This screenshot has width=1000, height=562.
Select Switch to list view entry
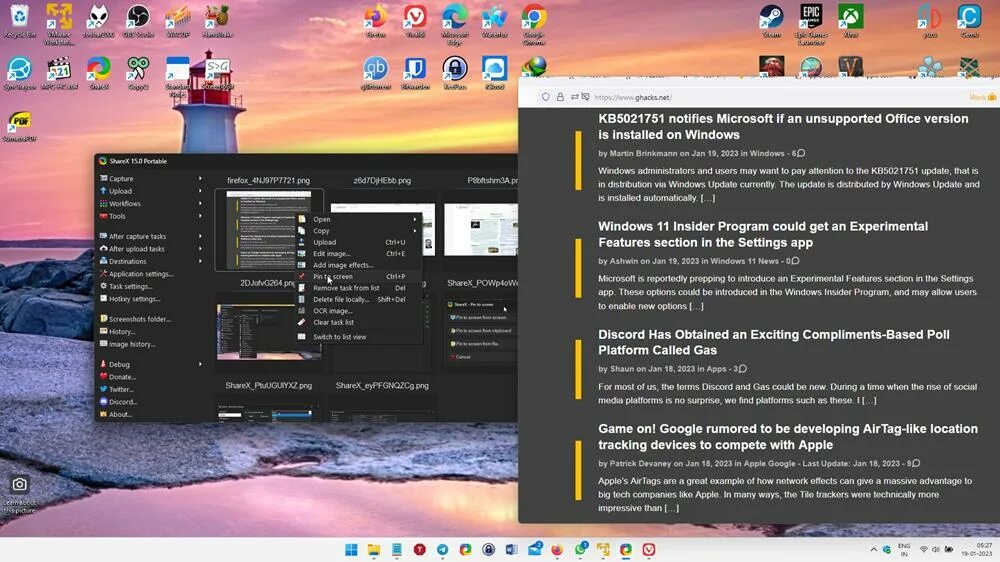(358, 337)
